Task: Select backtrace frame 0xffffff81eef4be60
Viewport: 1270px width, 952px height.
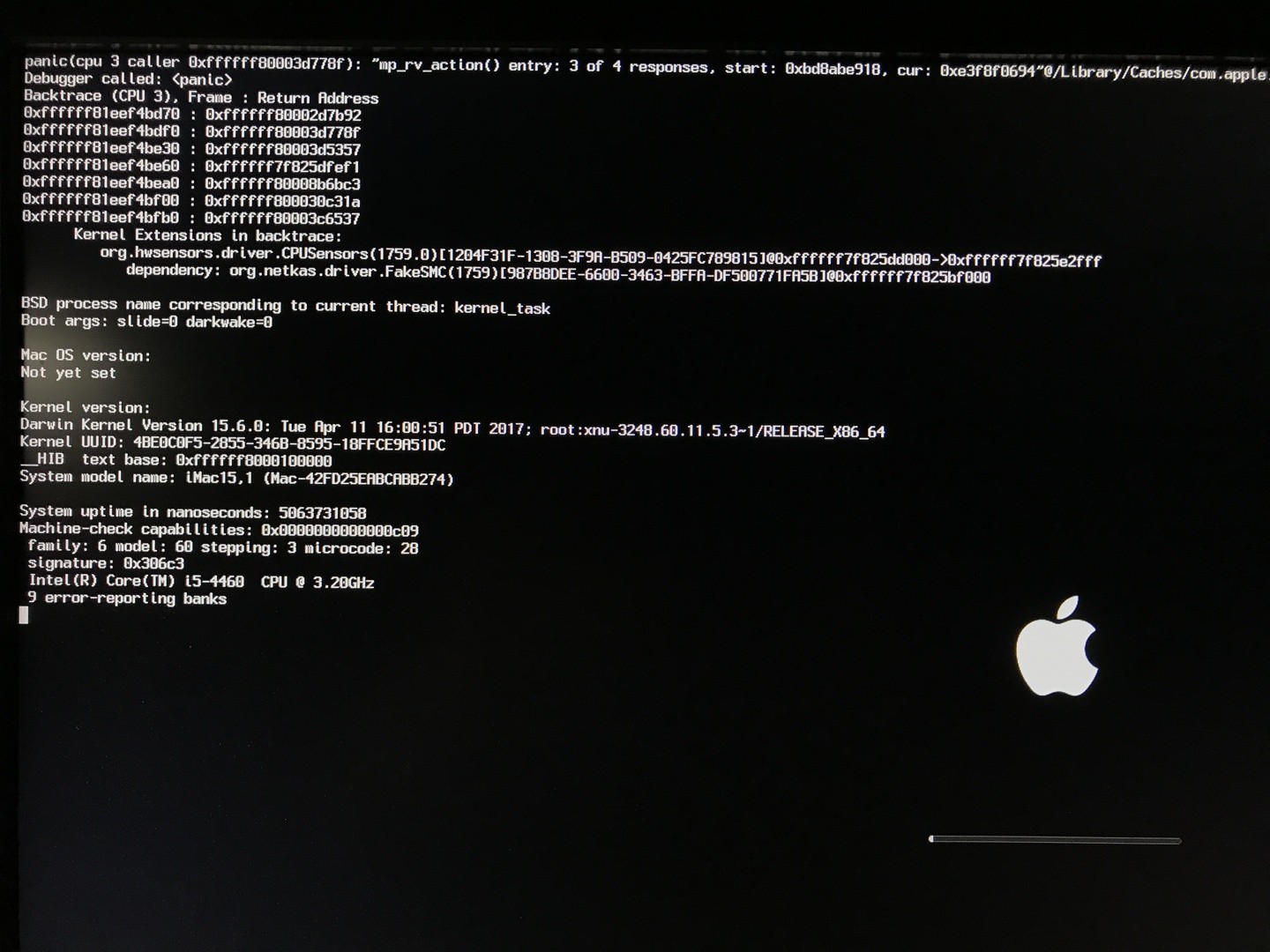Action: click(x=191, y=166)
